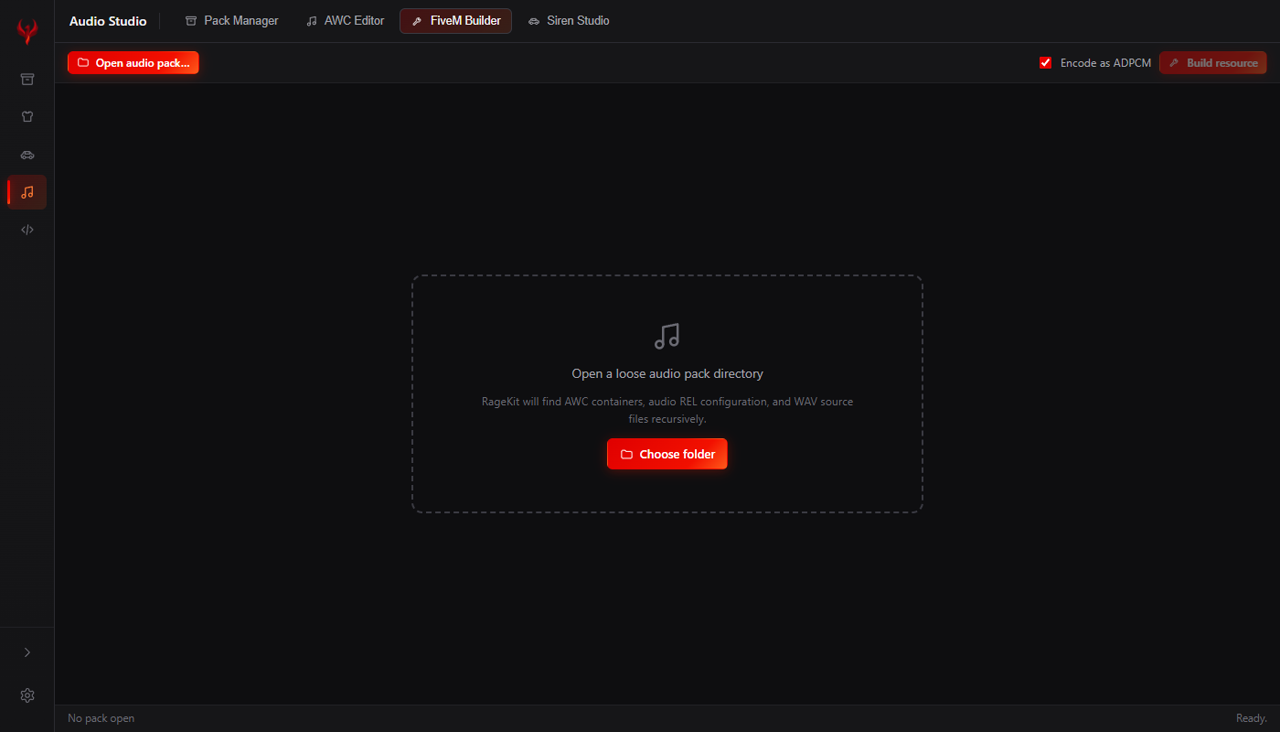Click the RageKit flame logo
This screenshot has height=732, width=1280.
tap(27, 32)
